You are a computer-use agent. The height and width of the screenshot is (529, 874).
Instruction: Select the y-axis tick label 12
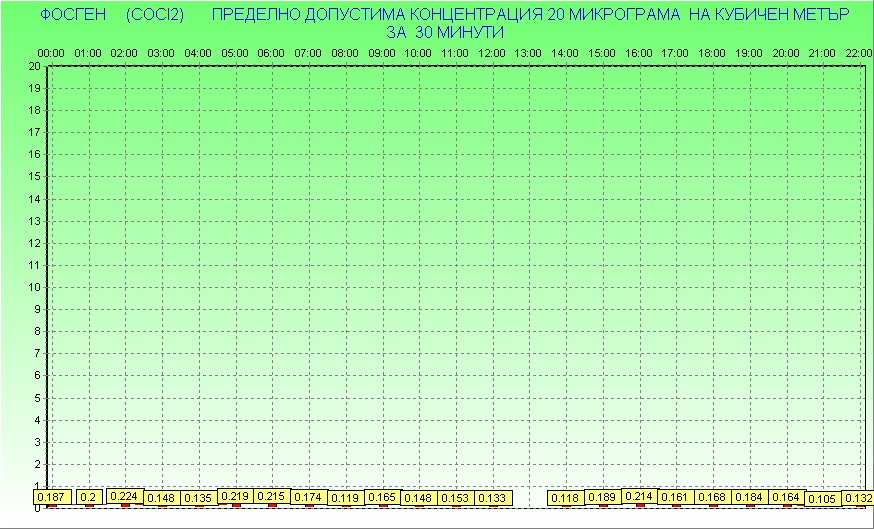click(35, 243)
